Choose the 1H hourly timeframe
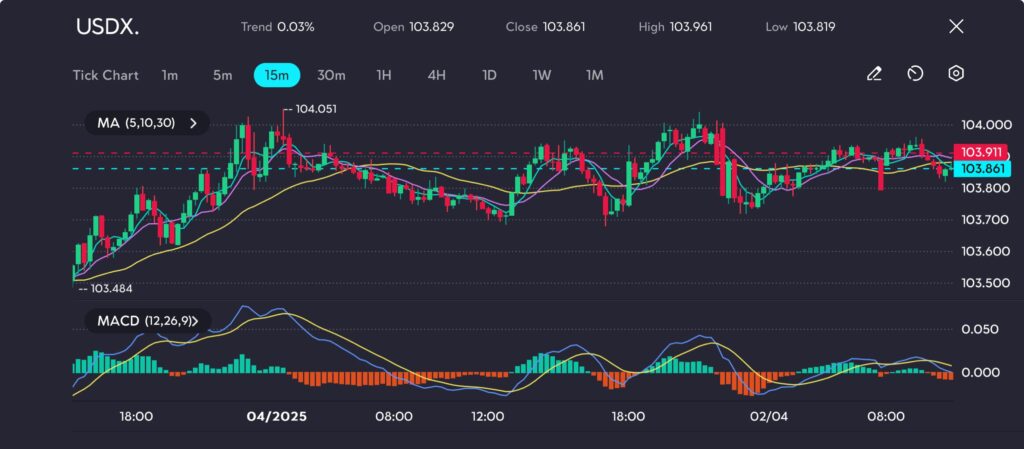 pos(384,75)
